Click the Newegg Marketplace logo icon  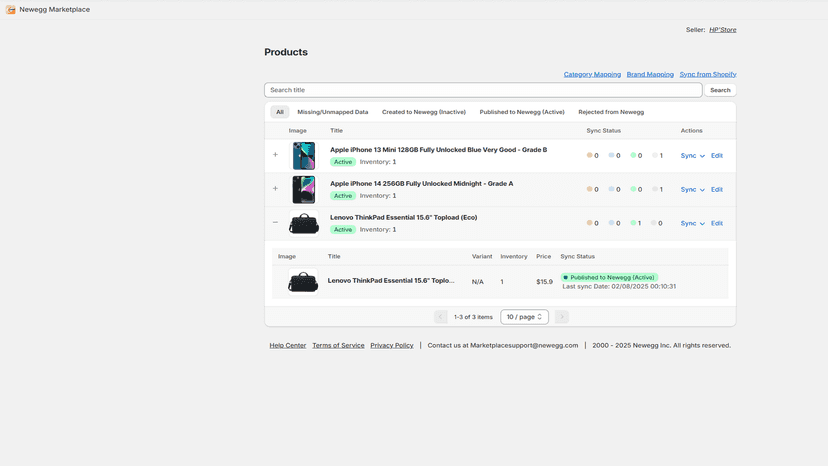(x=11, y=10)
